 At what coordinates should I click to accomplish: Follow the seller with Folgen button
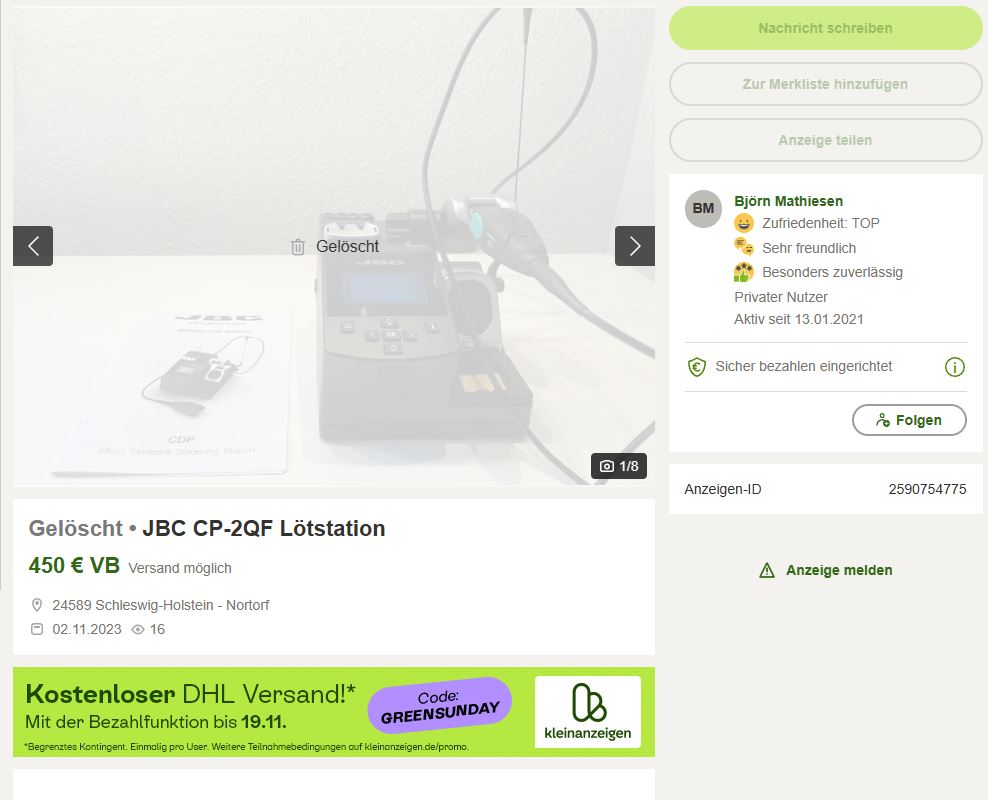pos(909,420)
